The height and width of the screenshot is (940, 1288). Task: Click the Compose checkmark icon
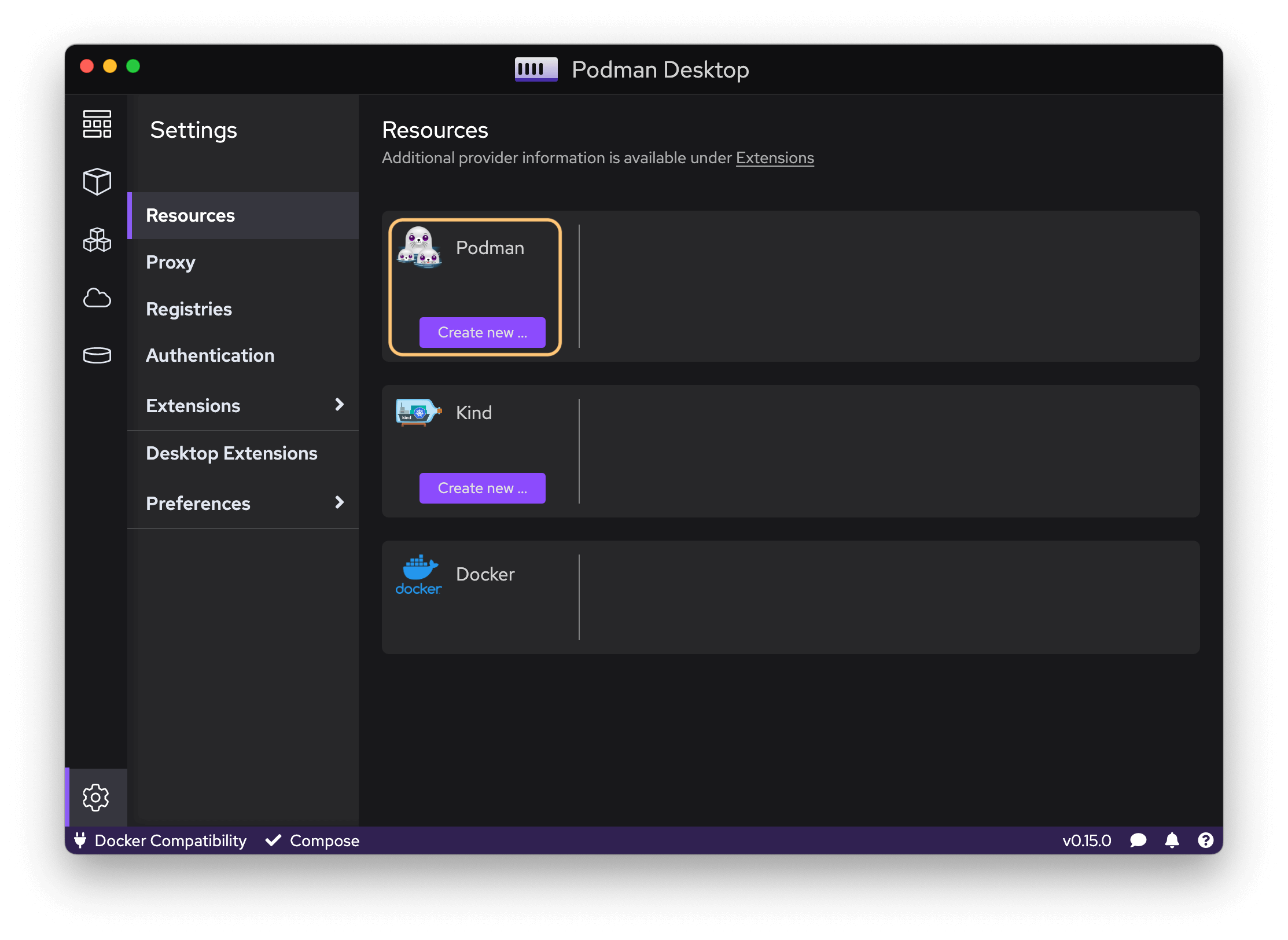273,840
